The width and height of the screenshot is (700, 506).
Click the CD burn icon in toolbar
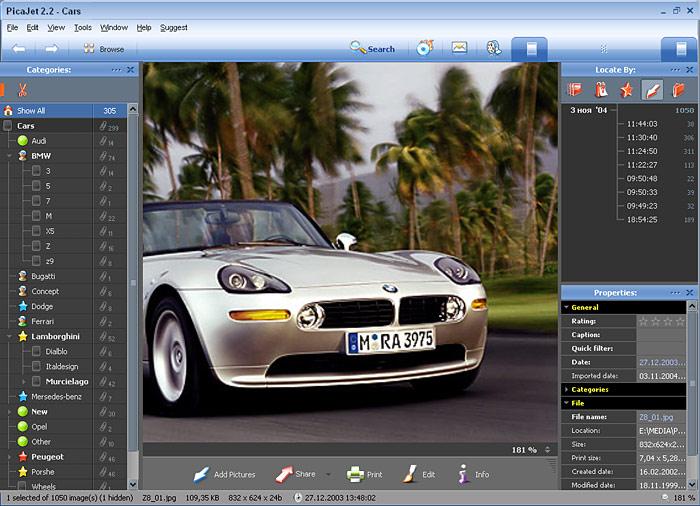[x=425, y=47]
